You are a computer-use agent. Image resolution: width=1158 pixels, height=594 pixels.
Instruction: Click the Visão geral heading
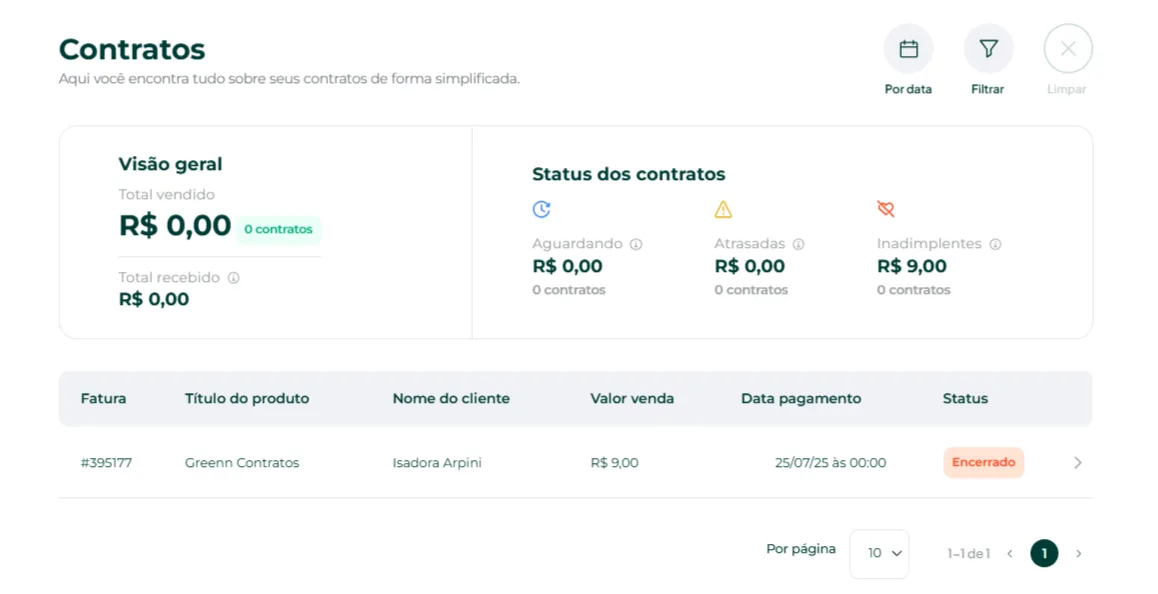pyautogui.click(x=171, y=164)
